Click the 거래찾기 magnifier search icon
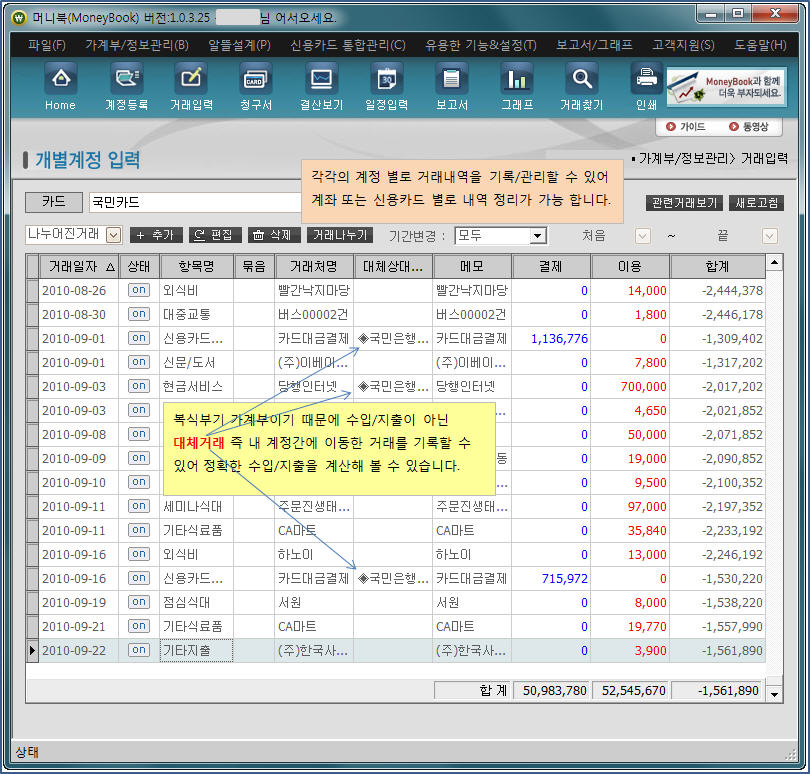The image size is (810, 774). point(581,80)
